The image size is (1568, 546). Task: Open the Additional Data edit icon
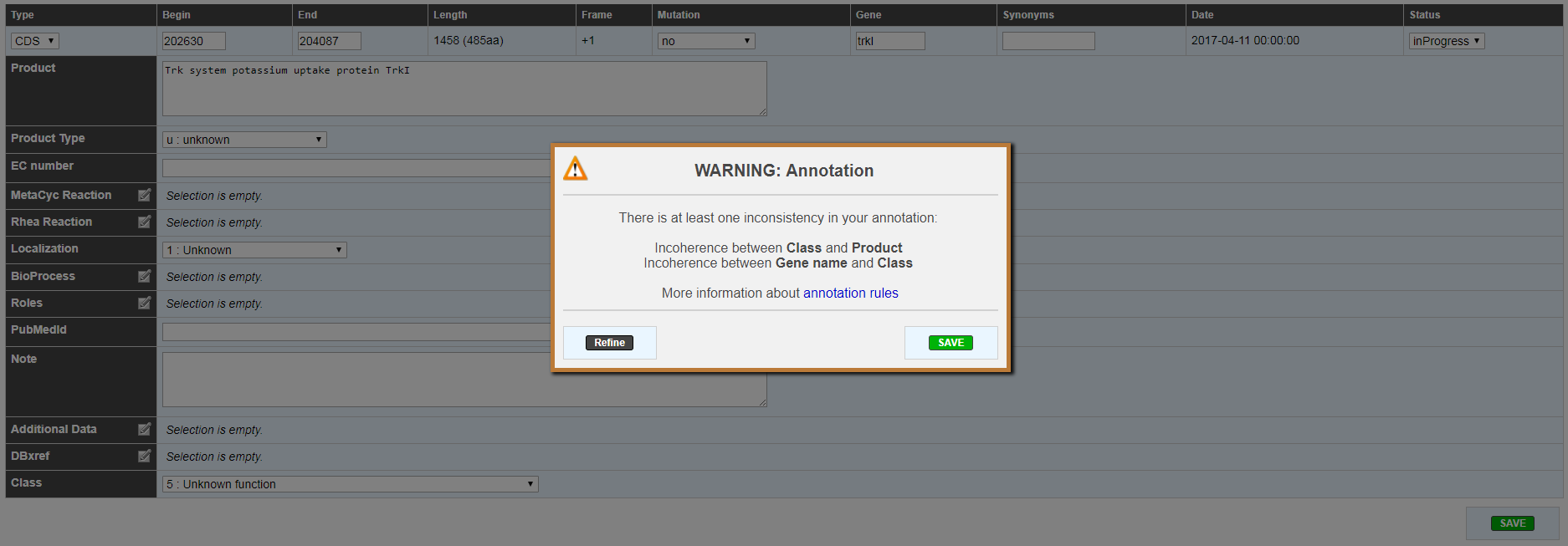(144, 429)
